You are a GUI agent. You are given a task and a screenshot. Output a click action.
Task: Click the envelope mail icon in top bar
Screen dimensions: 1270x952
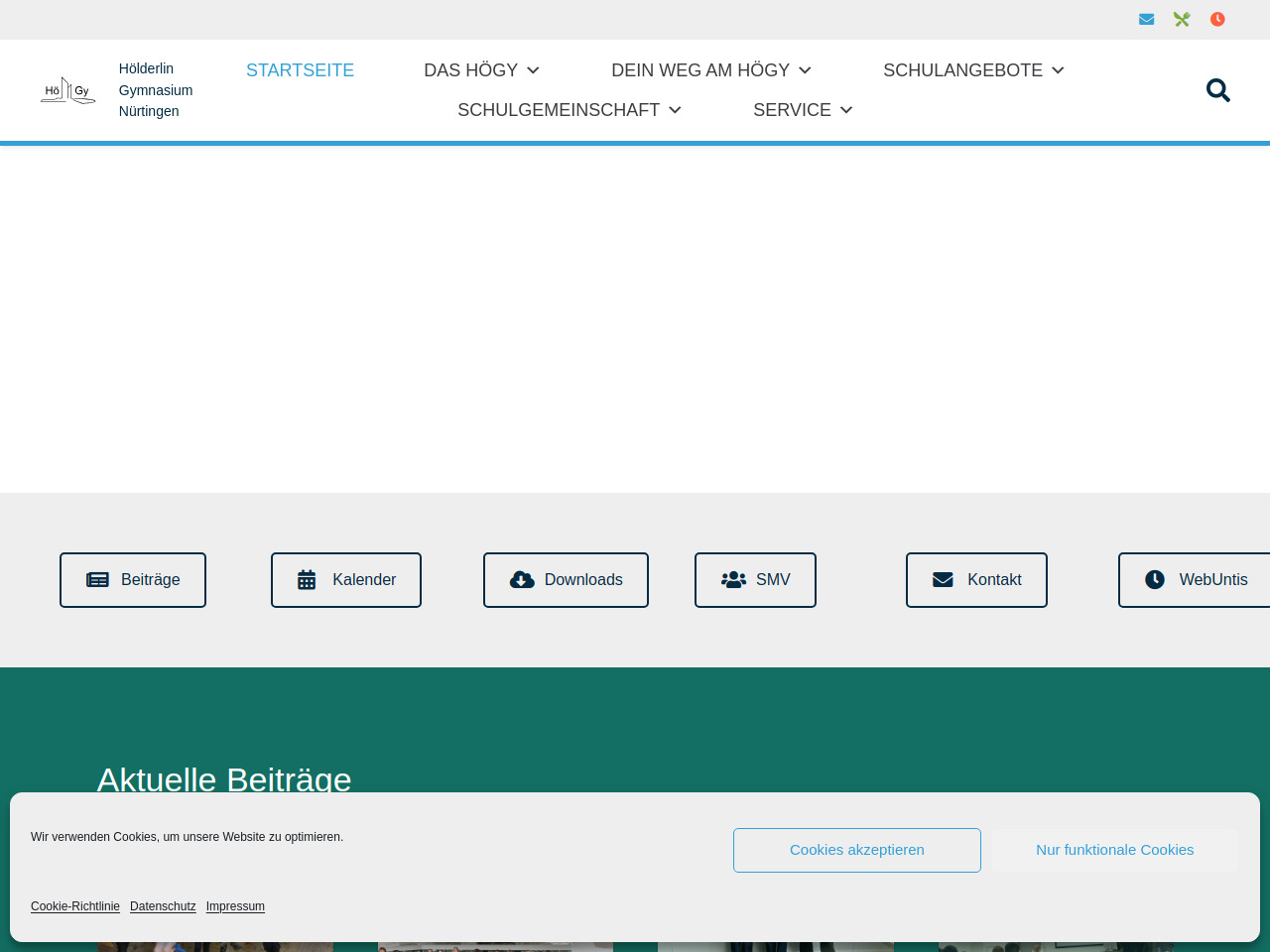pyautogui.click(x=1146, y=20)
